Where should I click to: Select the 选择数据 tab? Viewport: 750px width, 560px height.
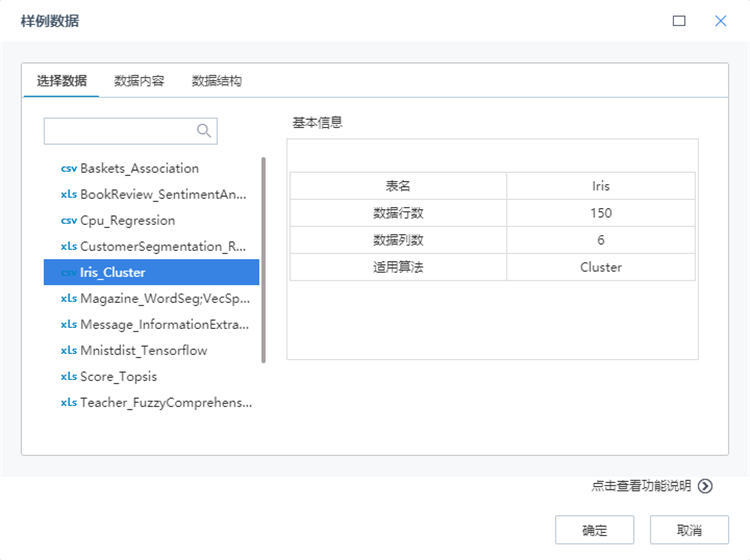[61, 81]
